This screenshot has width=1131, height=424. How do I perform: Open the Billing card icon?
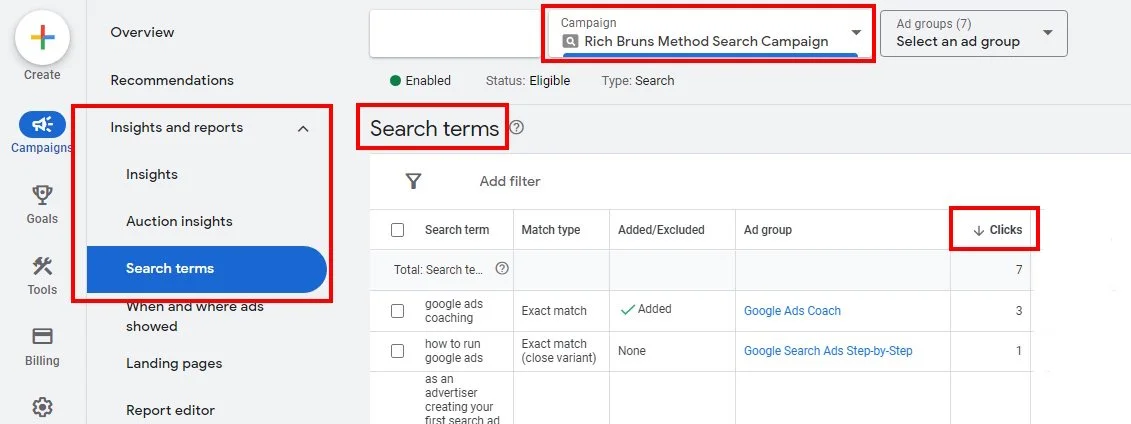[42, 337]
